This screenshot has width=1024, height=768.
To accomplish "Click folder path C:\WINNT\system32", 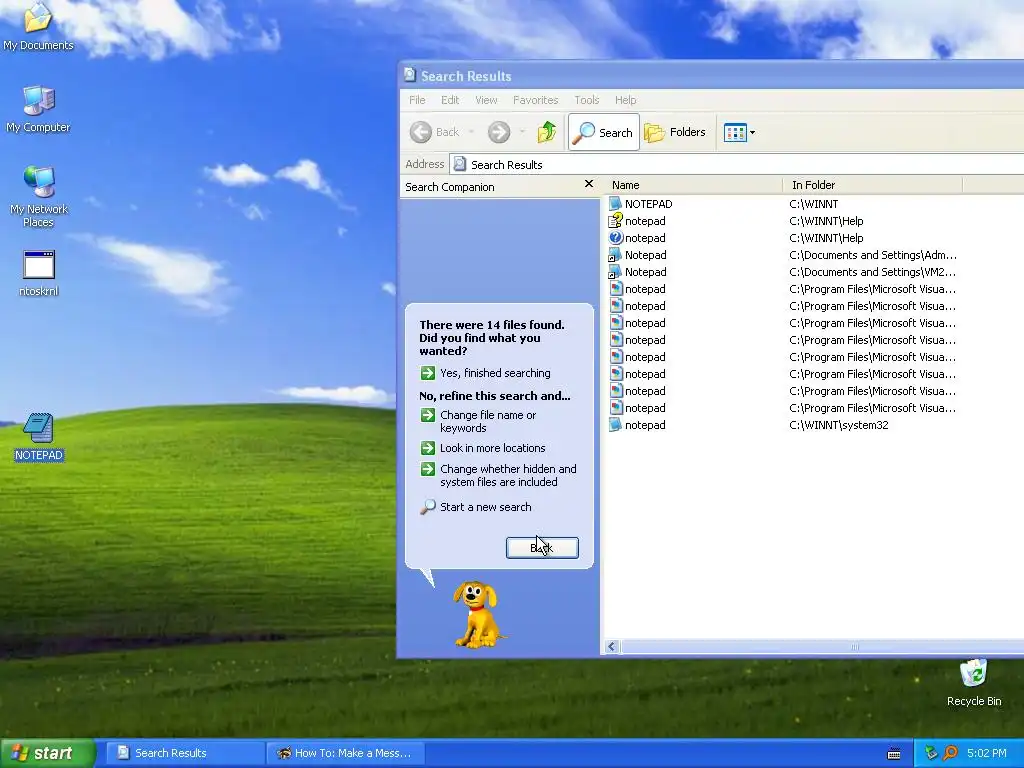I will pyautogui.click(x=839, y=424).
